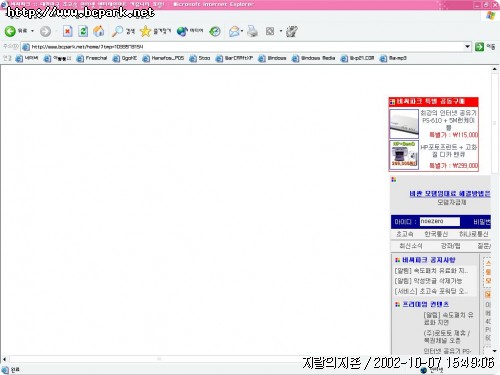Select the 강좌/팁 tab
This screenshot has height=375, width=500.
[450, 246]
